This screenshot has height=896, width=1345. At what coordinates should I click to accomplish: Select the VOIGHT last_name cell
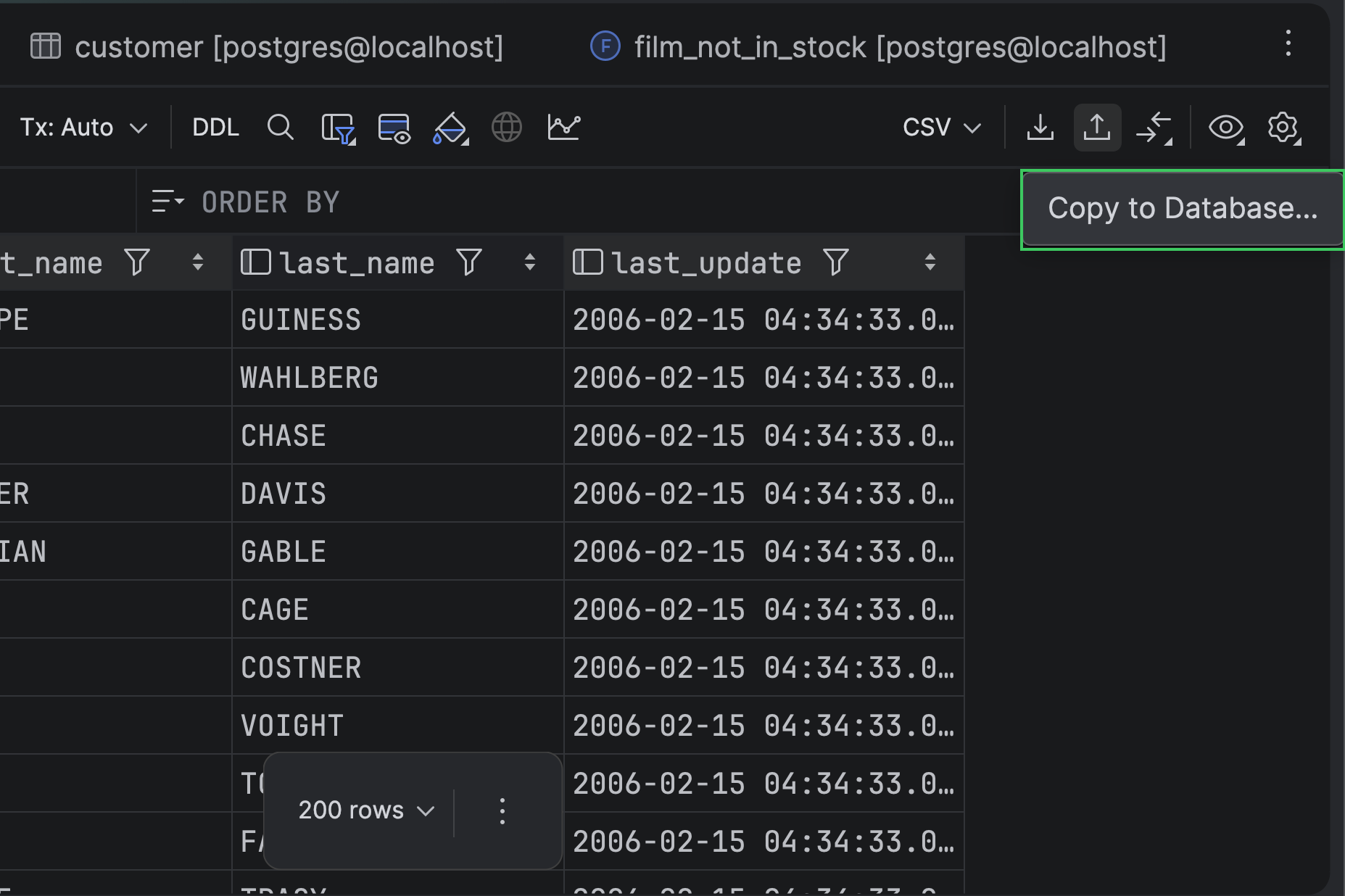[398, 726]
